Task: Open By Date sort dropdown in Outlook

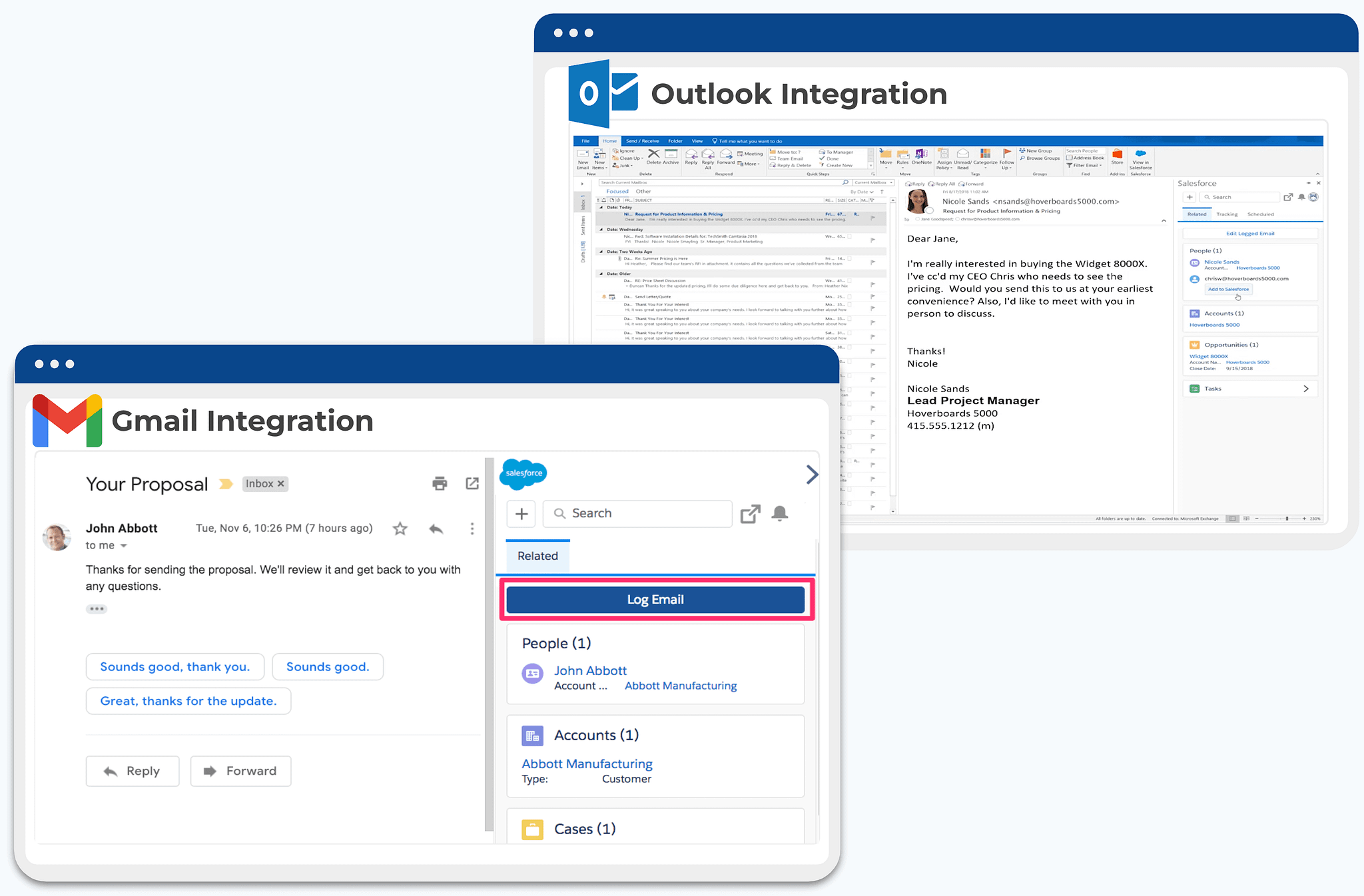Action: tap(862, 192)
